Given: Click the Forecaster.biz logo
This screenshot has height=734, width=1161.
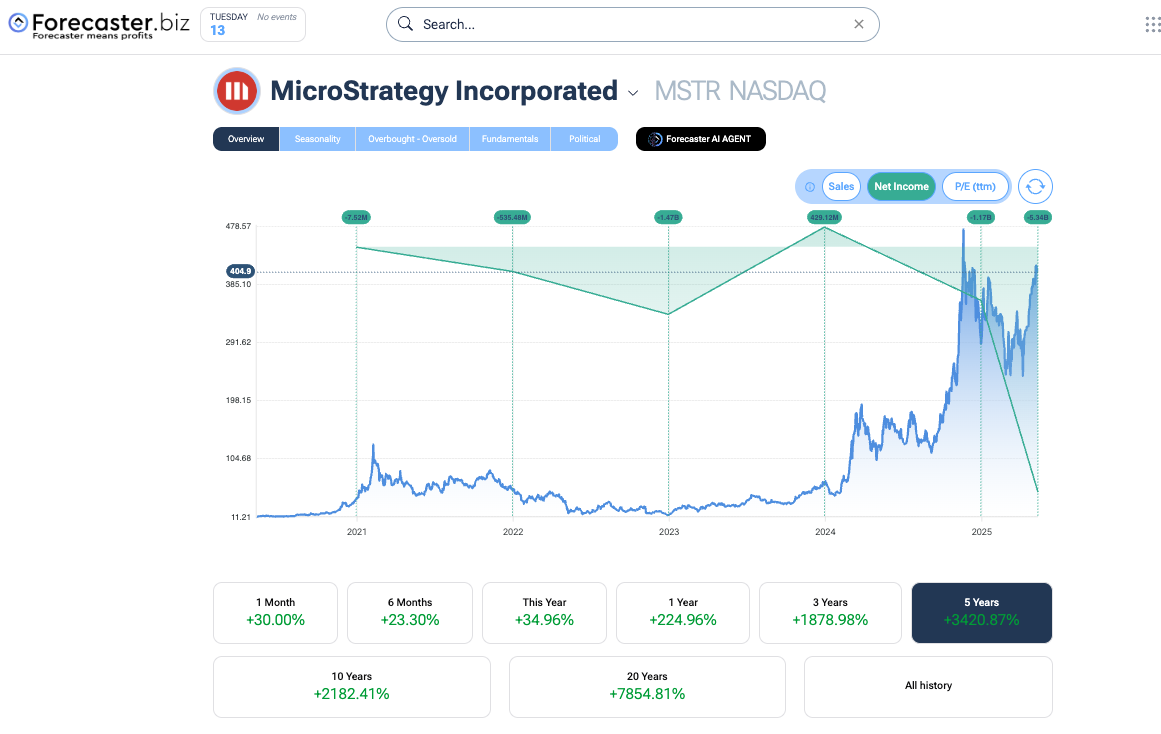Looking at the screenshot, I should [x=97, y=25].
